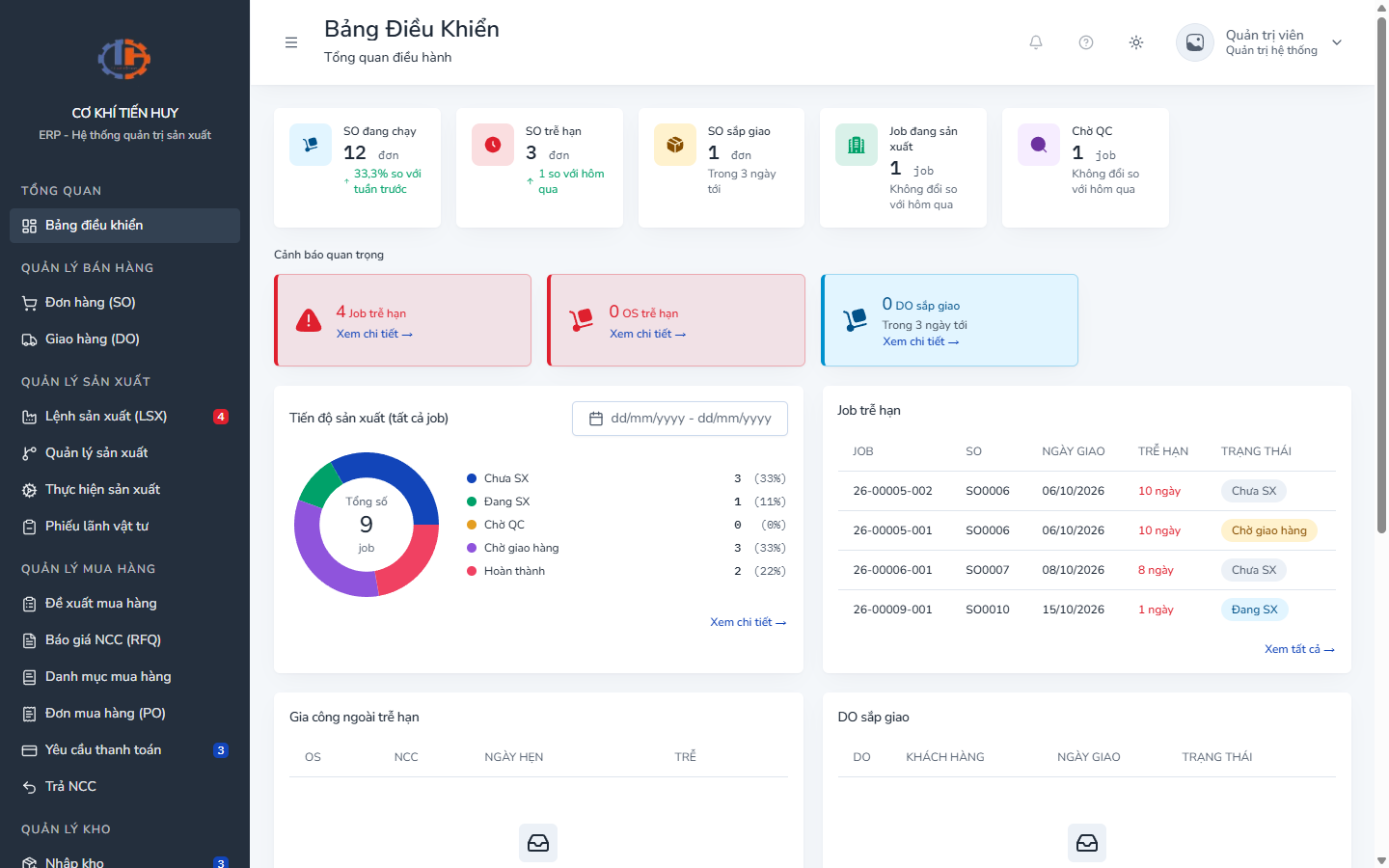Click the Cơ Khí Tiến Huy logo
Viewport: 1389px width, 868px height.
tap(124, 59)
